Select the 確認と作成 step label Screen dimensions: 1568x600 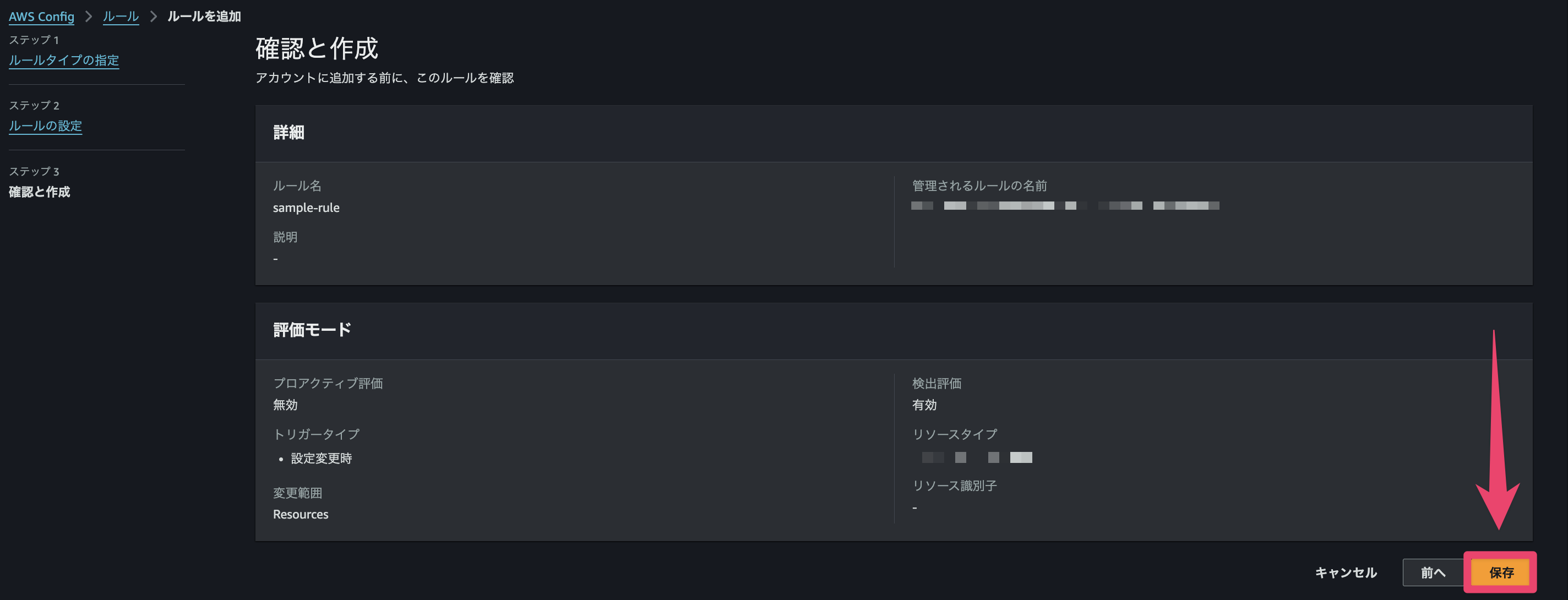pos(39,192)
